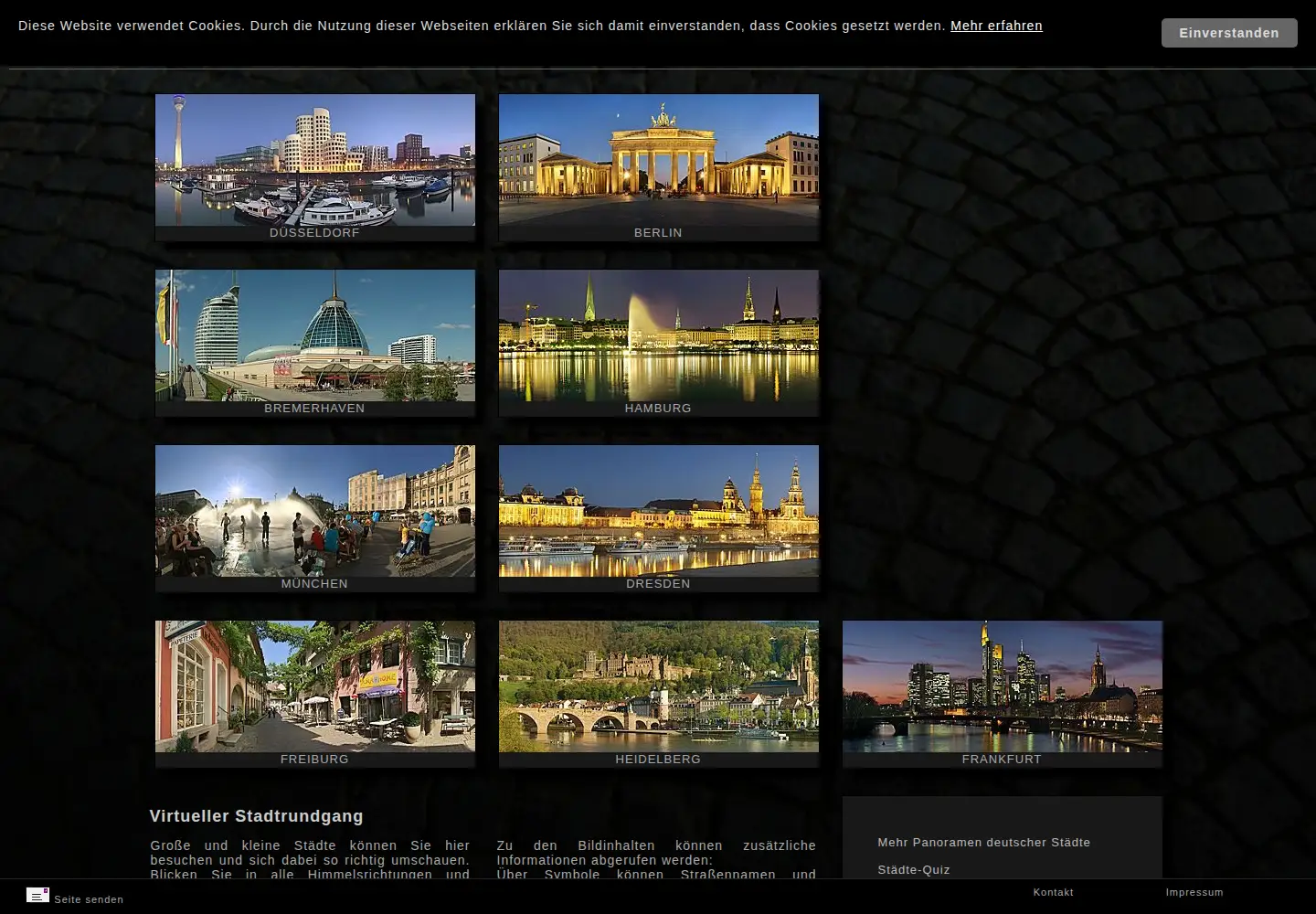
Task: Click the Virtueller Stadtrundgang heading
Action: [257, 816]
